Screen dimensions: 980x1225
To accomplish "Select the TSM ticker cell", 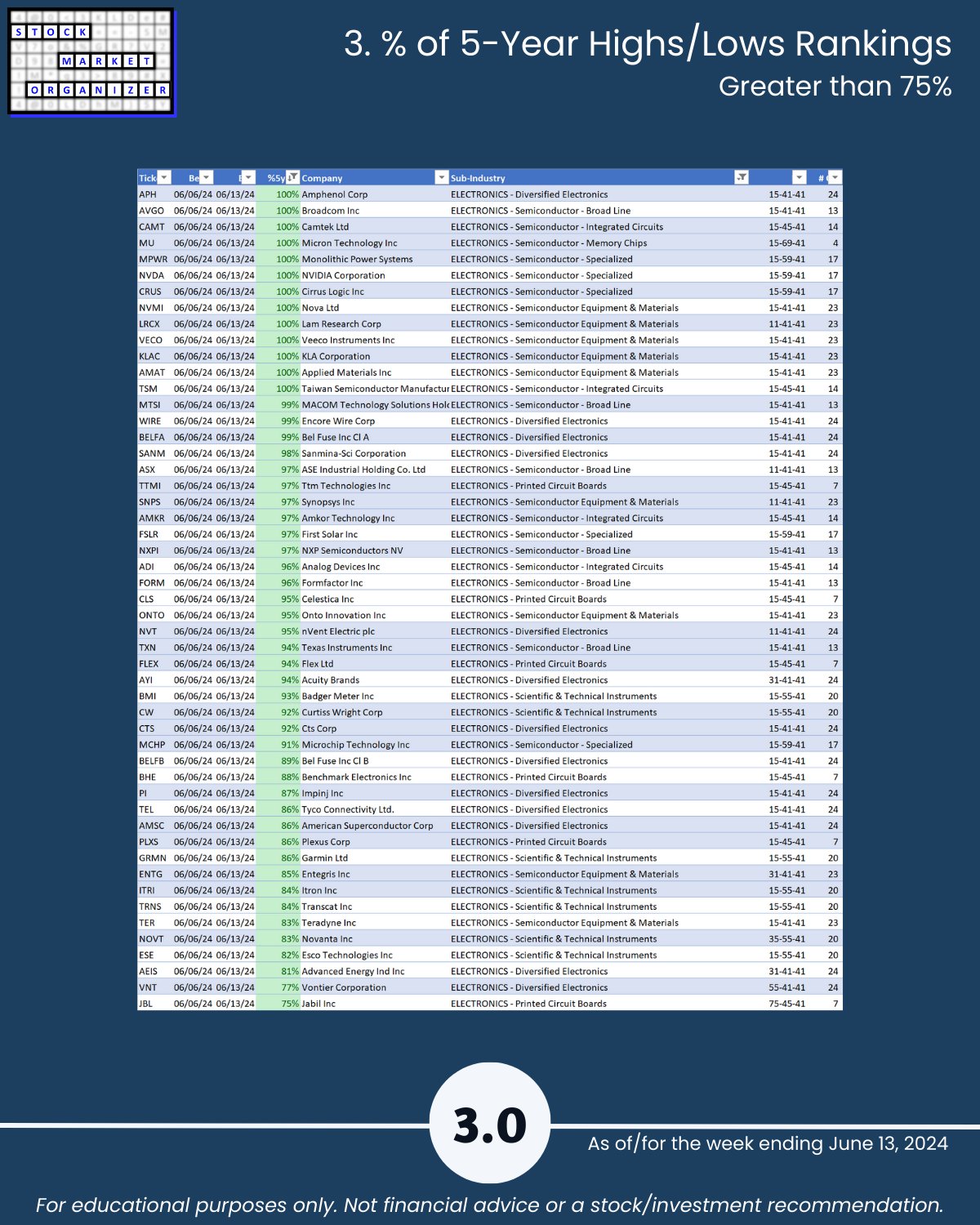I will coord(148,389).
